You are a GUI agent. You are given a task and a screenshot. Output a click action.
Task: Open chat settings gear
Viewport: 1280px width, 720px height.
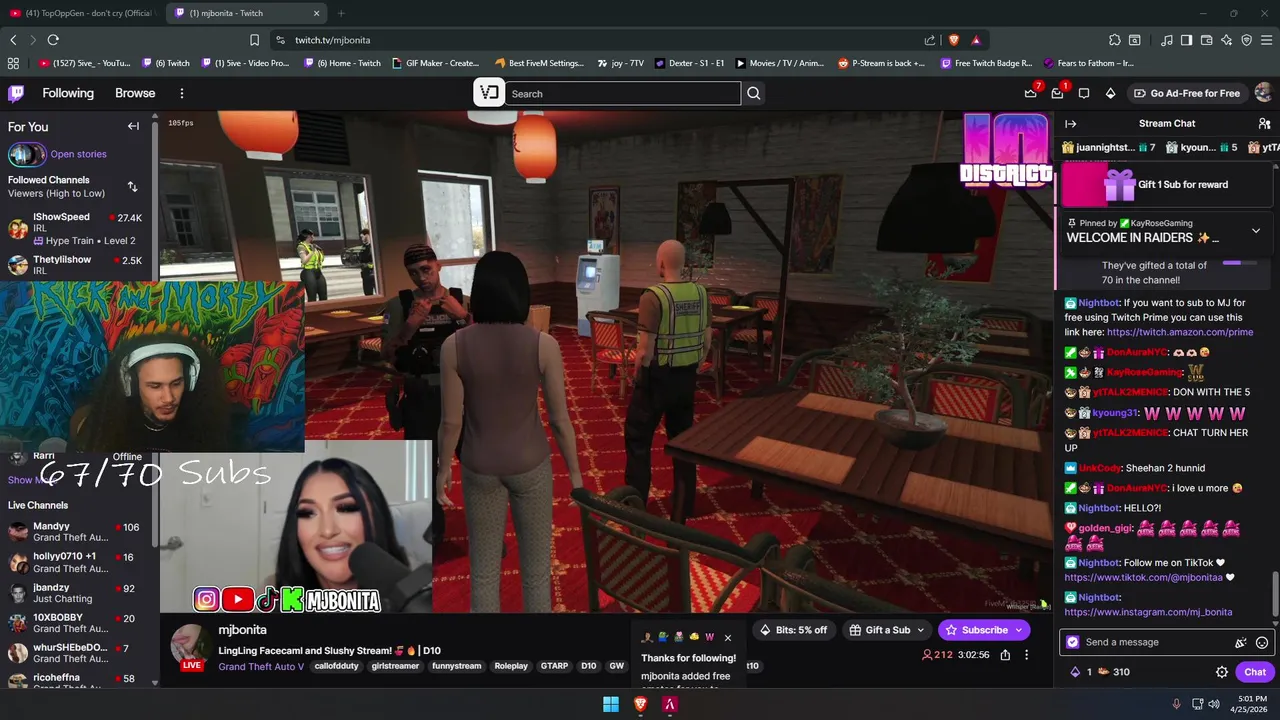tap(1222, 672)
